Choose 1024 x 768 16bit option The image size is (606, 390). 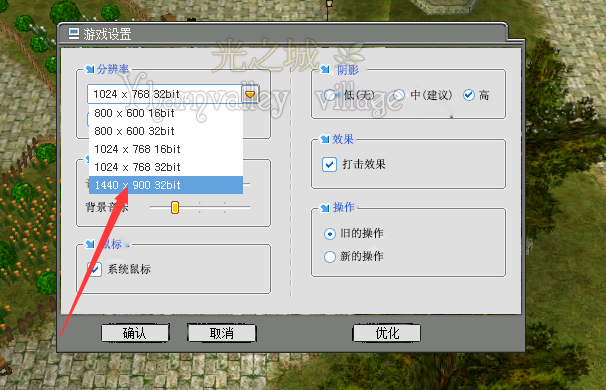166,149
